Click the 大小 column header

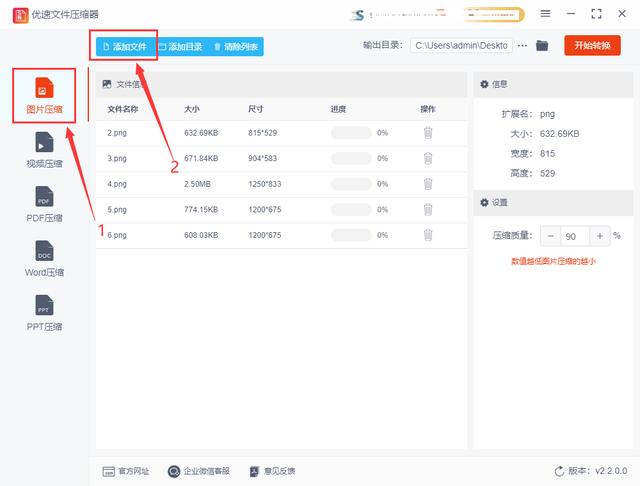tap(192, 109)
